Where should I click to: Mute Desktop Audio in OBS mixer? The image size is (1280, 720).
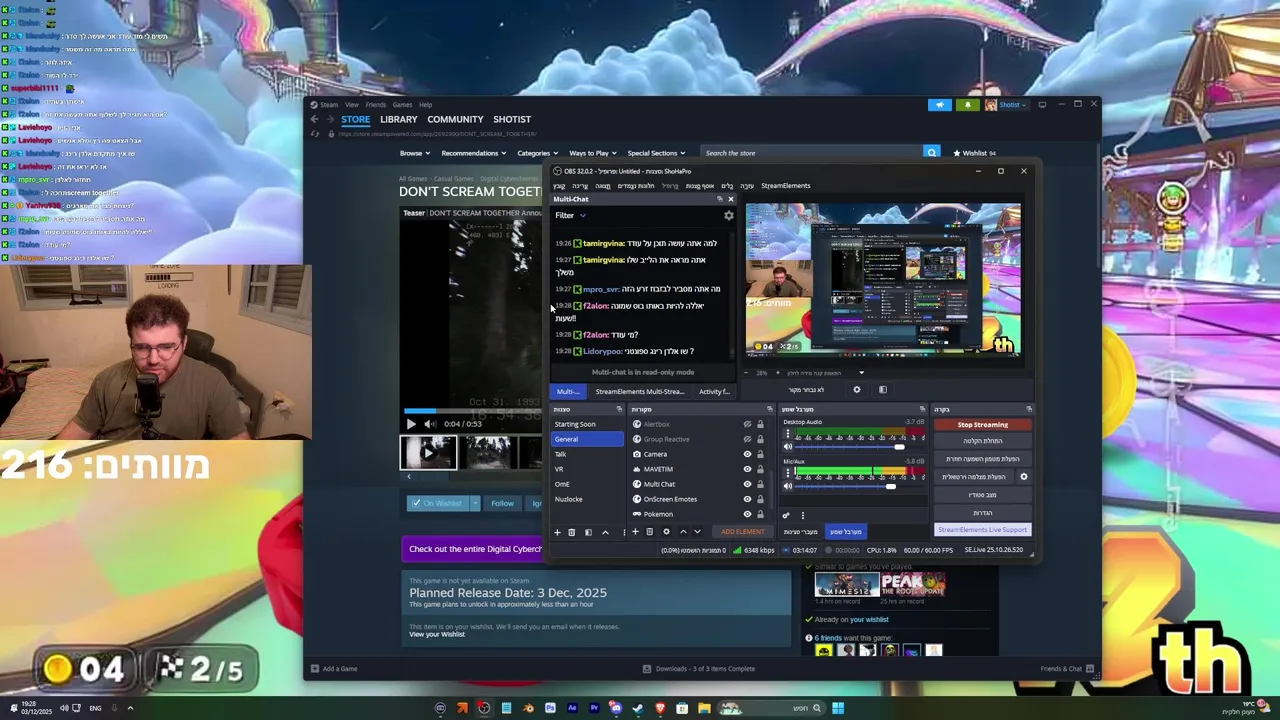pos(788,447)
